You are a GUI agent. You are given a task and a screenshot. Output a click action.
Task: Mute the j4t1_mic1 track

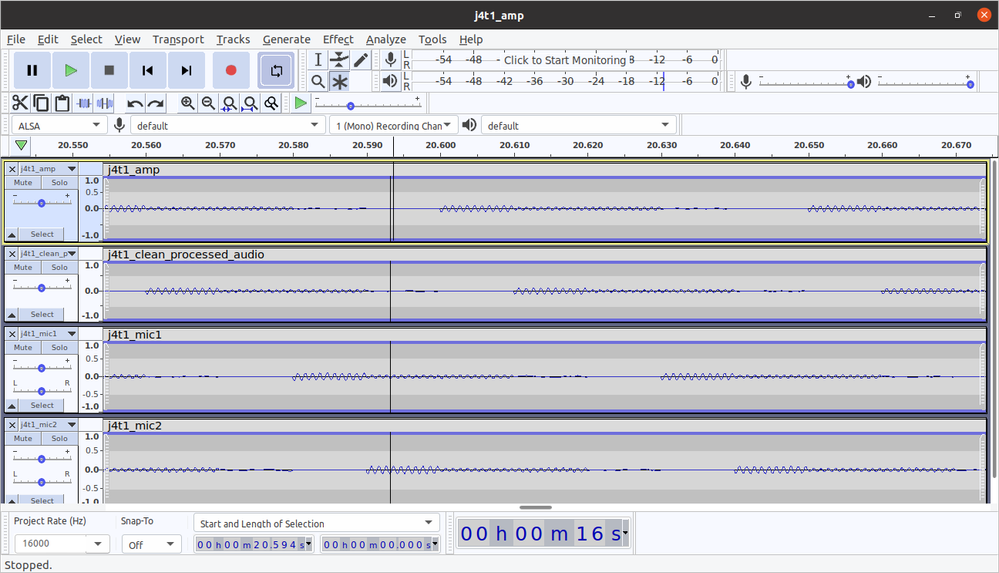click(23, 347)
